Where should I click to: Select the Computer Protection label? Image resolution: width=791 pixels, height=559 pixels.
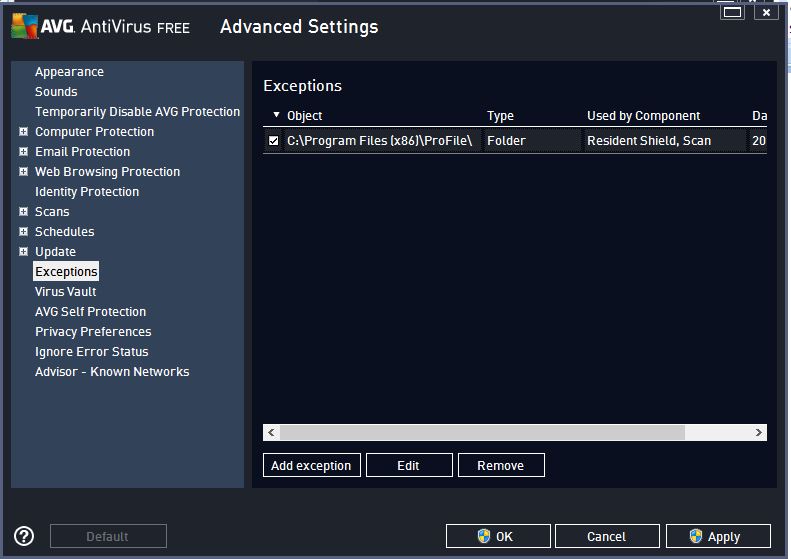click(x=94, y=132)
